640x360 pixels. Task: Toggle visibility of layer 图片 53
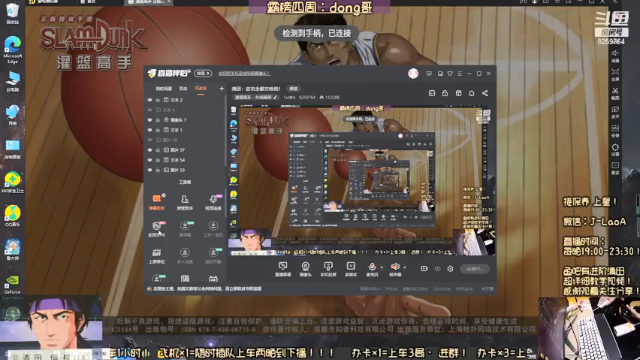[x=150, y=170]
